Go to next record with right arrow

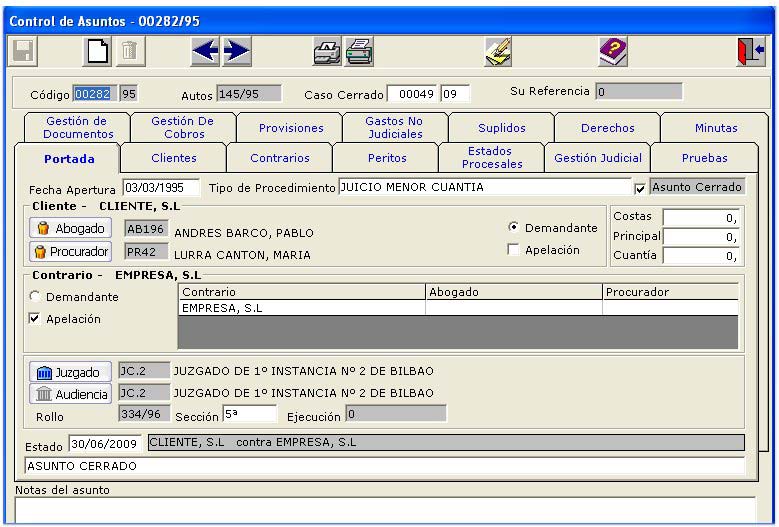pyautogui.click(x=236, y=51)
